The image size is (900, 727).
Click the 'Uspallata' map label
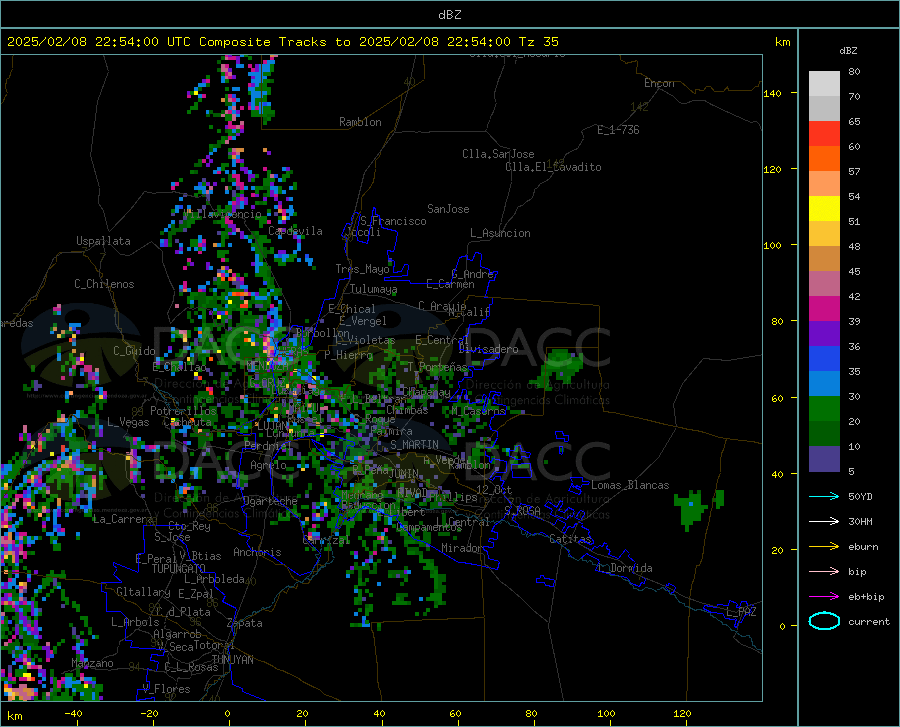103,241
